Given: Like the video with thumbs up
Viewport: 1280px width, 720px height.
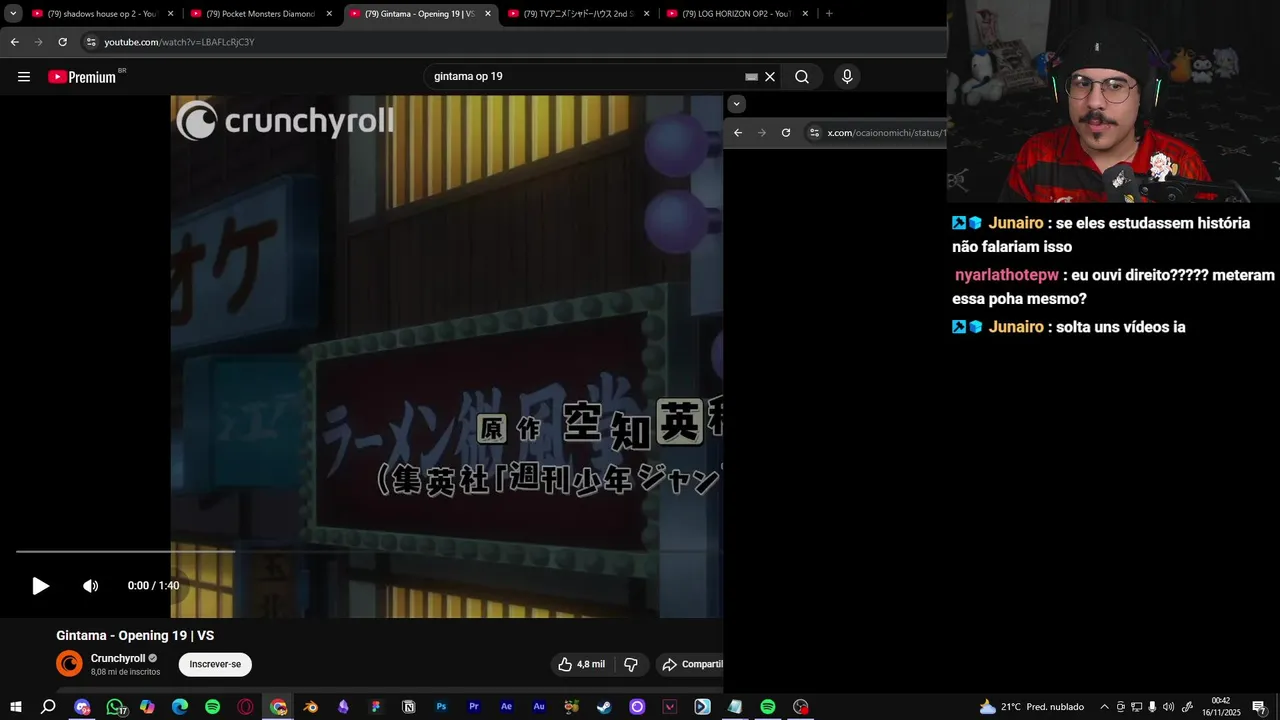Looking at the screenshot, I should pos(581,664).
